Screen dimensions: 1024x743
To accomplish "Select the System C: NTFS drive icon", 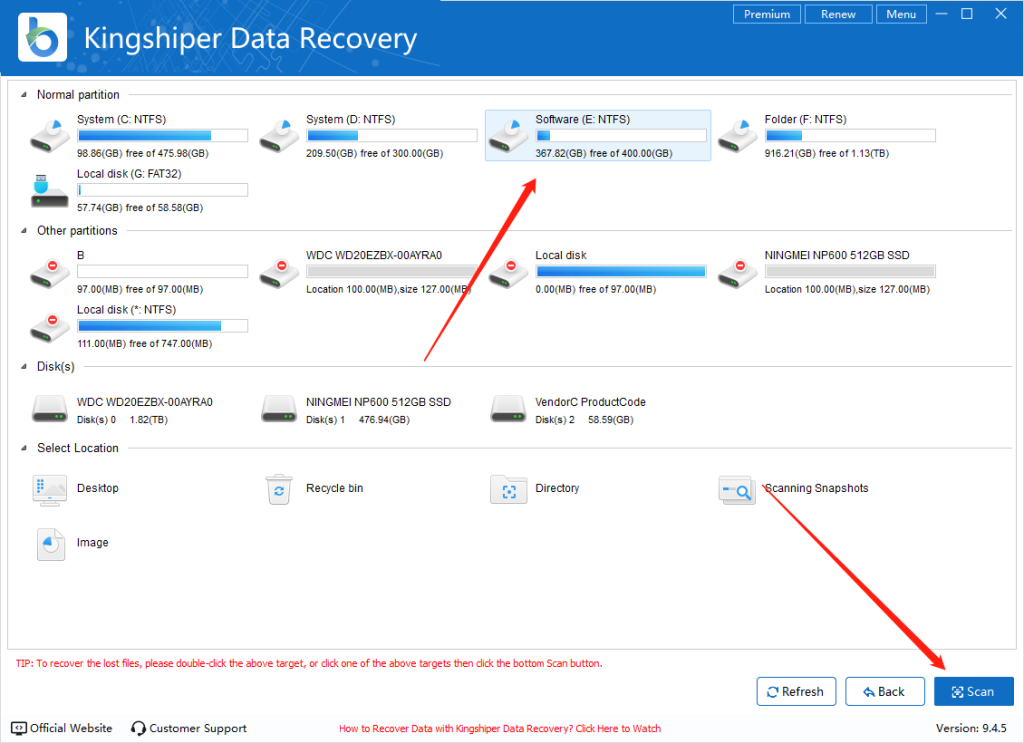I will pyautogui.click(x=50, y=136).
